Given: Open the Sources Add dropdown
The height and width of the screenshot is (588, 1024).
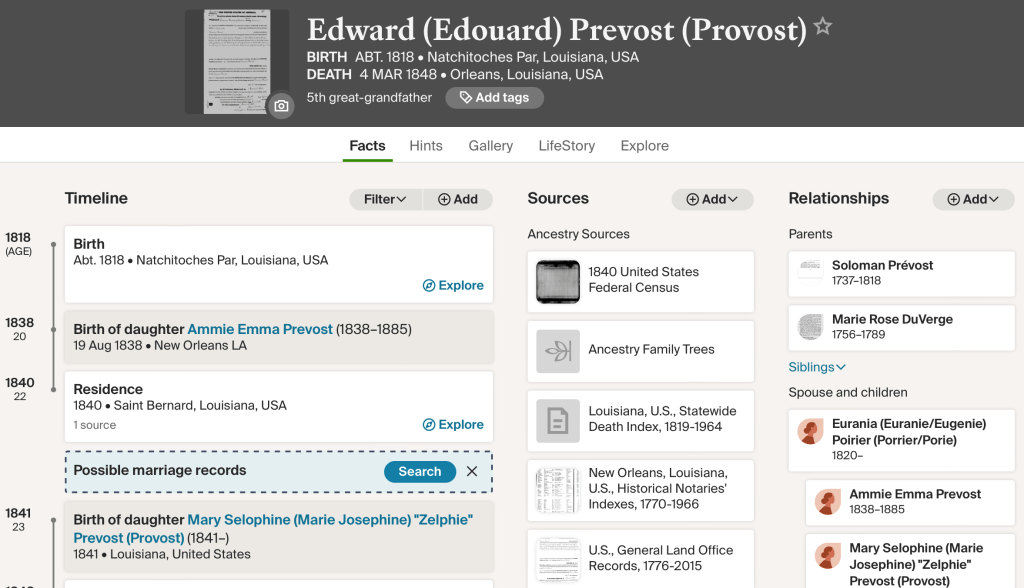Looking at the screenshot, I should [x=712, y=199].
